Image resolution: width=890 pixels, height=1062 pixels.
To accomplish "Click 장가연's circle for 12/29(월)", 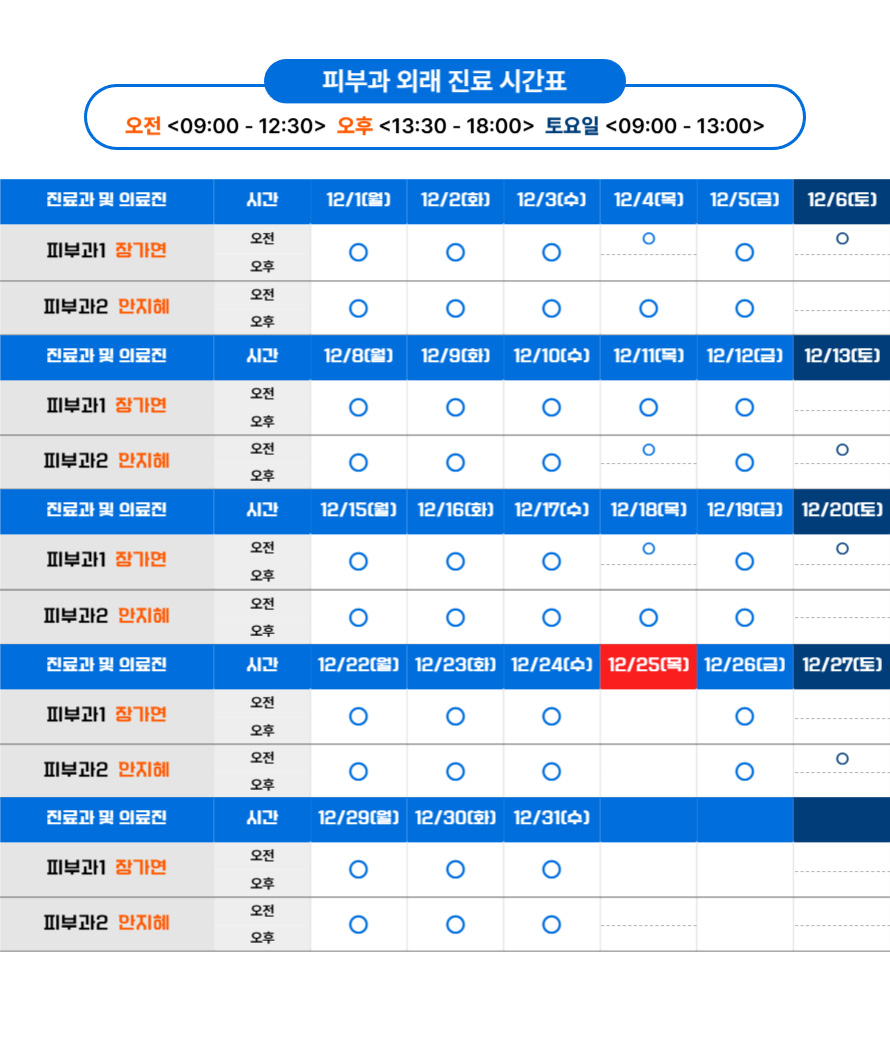I will coord(358,869).
